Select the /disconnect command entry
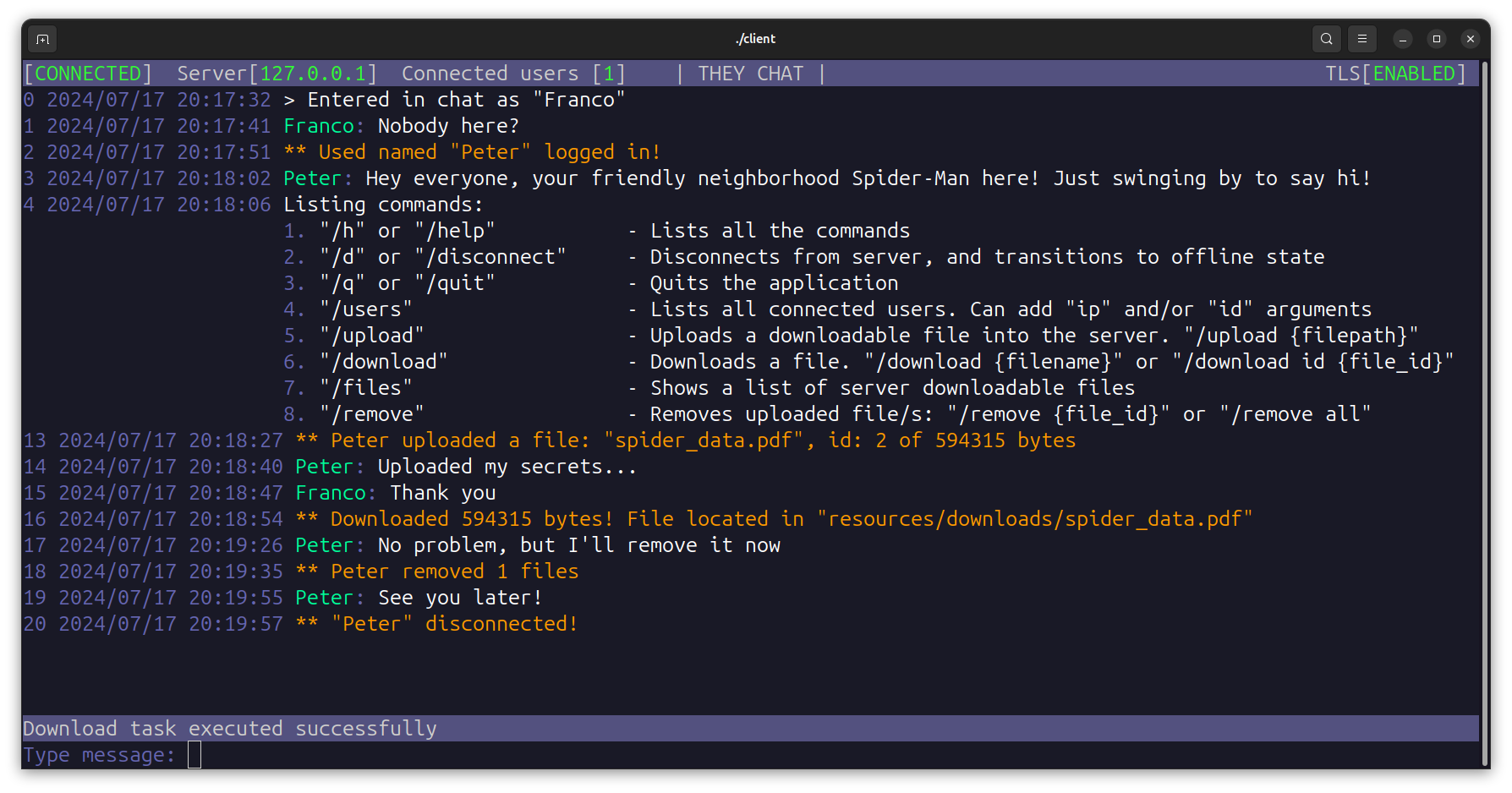This screenshot has height=793, width=1512. tap(490, 256)
